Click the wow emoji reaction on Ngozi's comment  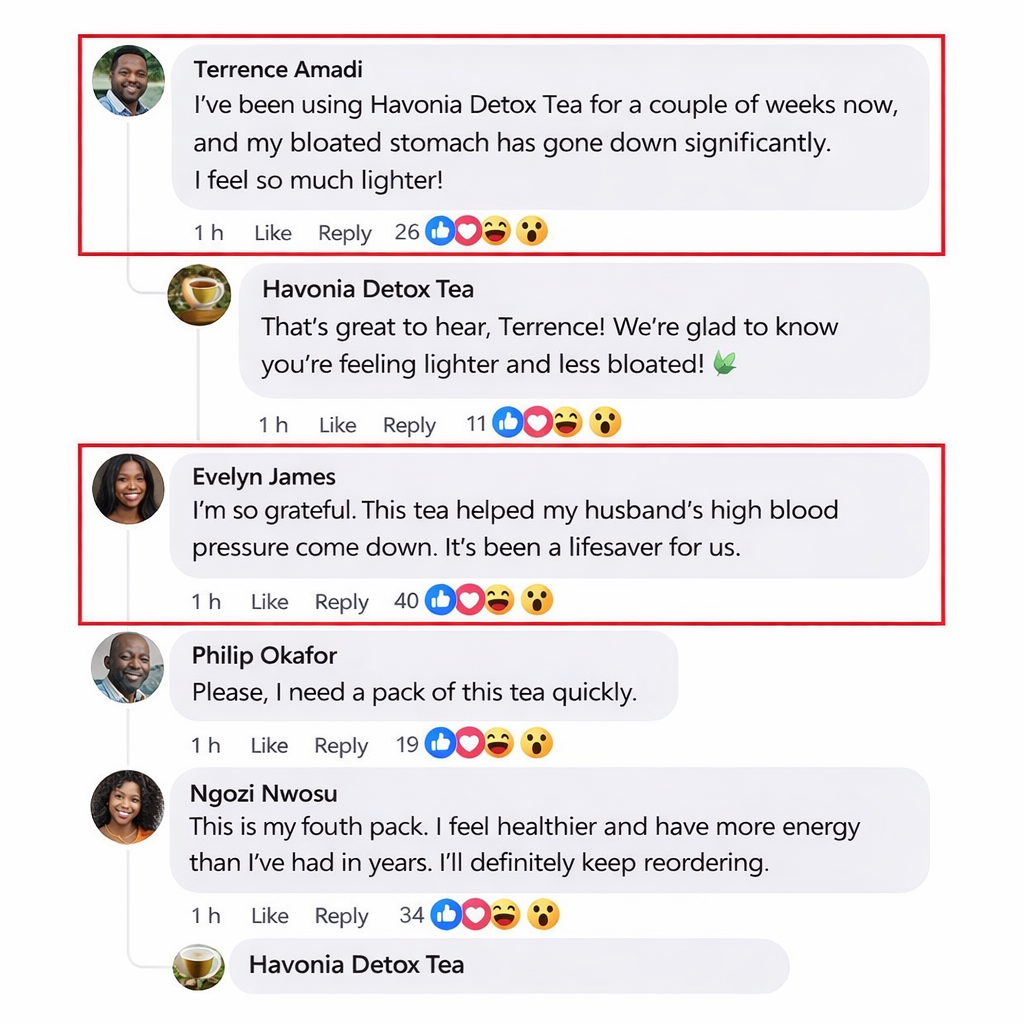543,914
